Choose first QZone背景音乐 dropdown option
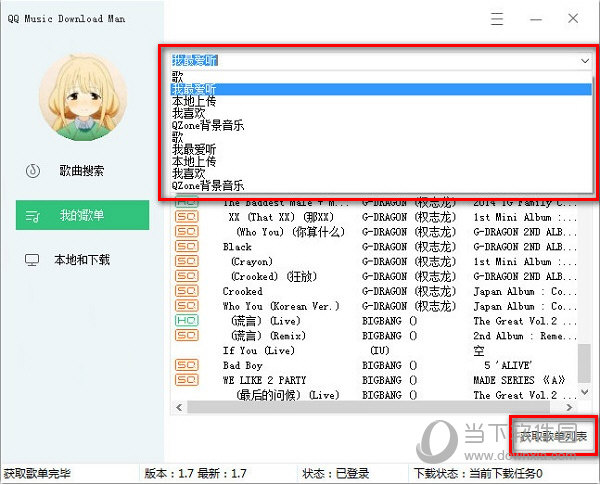Screen dimensions: 601x485 point(381,125)
